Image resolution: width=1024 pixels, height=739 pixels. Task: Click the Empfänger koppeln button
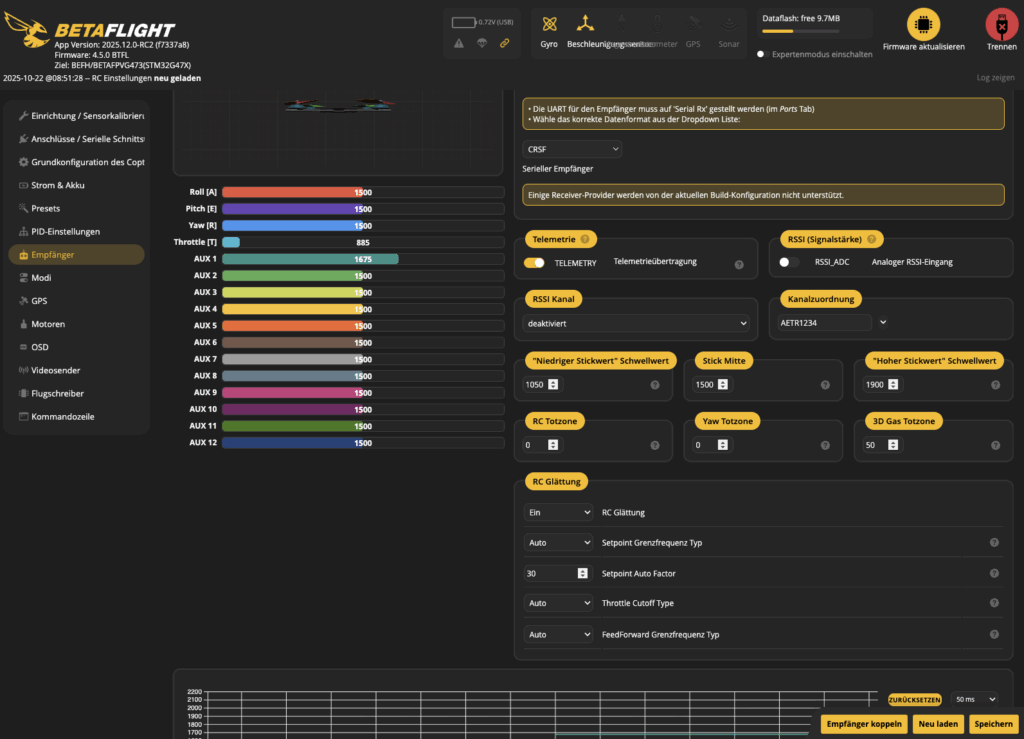click(x=865, y=724)
